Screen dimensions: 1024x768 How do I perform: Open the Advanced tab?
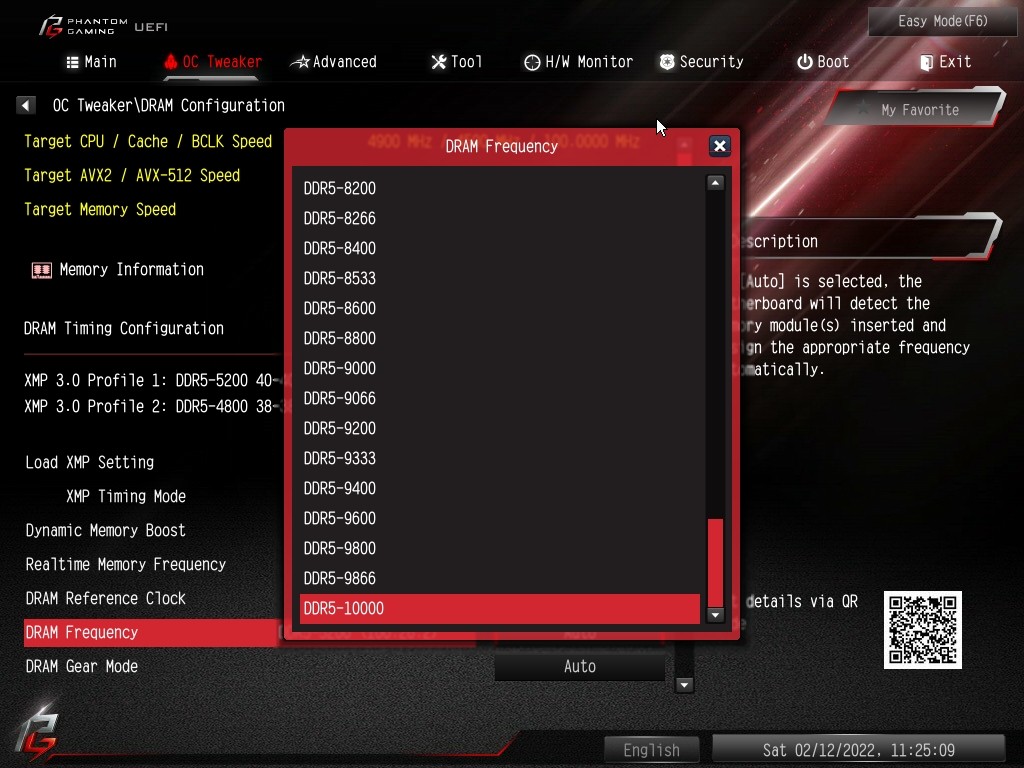(x=334, y=62)
